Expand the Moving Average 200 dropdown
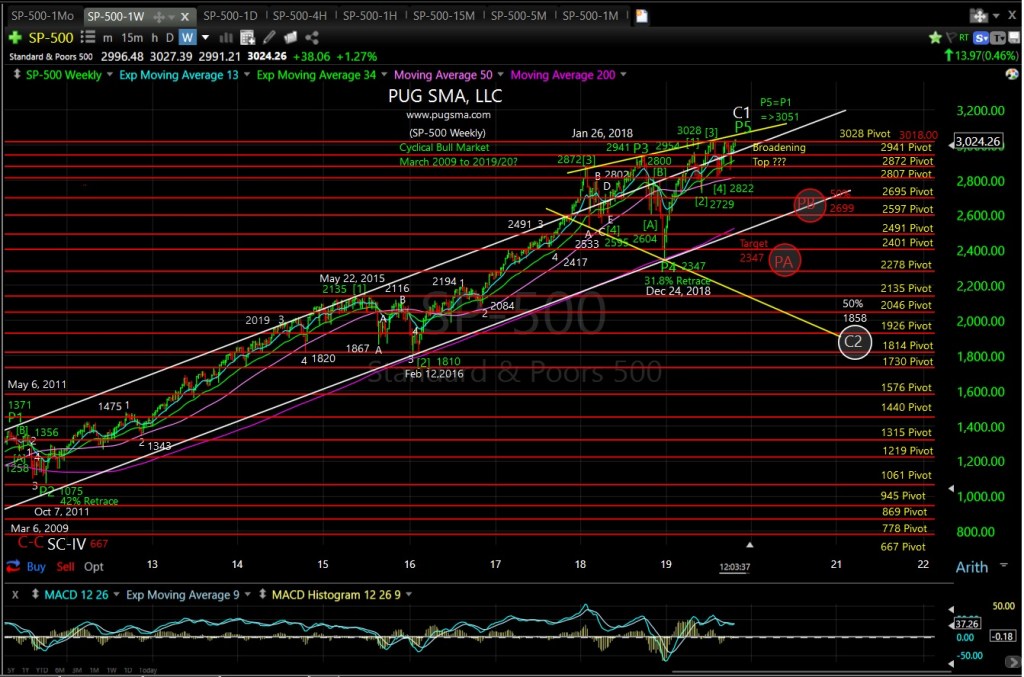 click(x=623, y=75)
